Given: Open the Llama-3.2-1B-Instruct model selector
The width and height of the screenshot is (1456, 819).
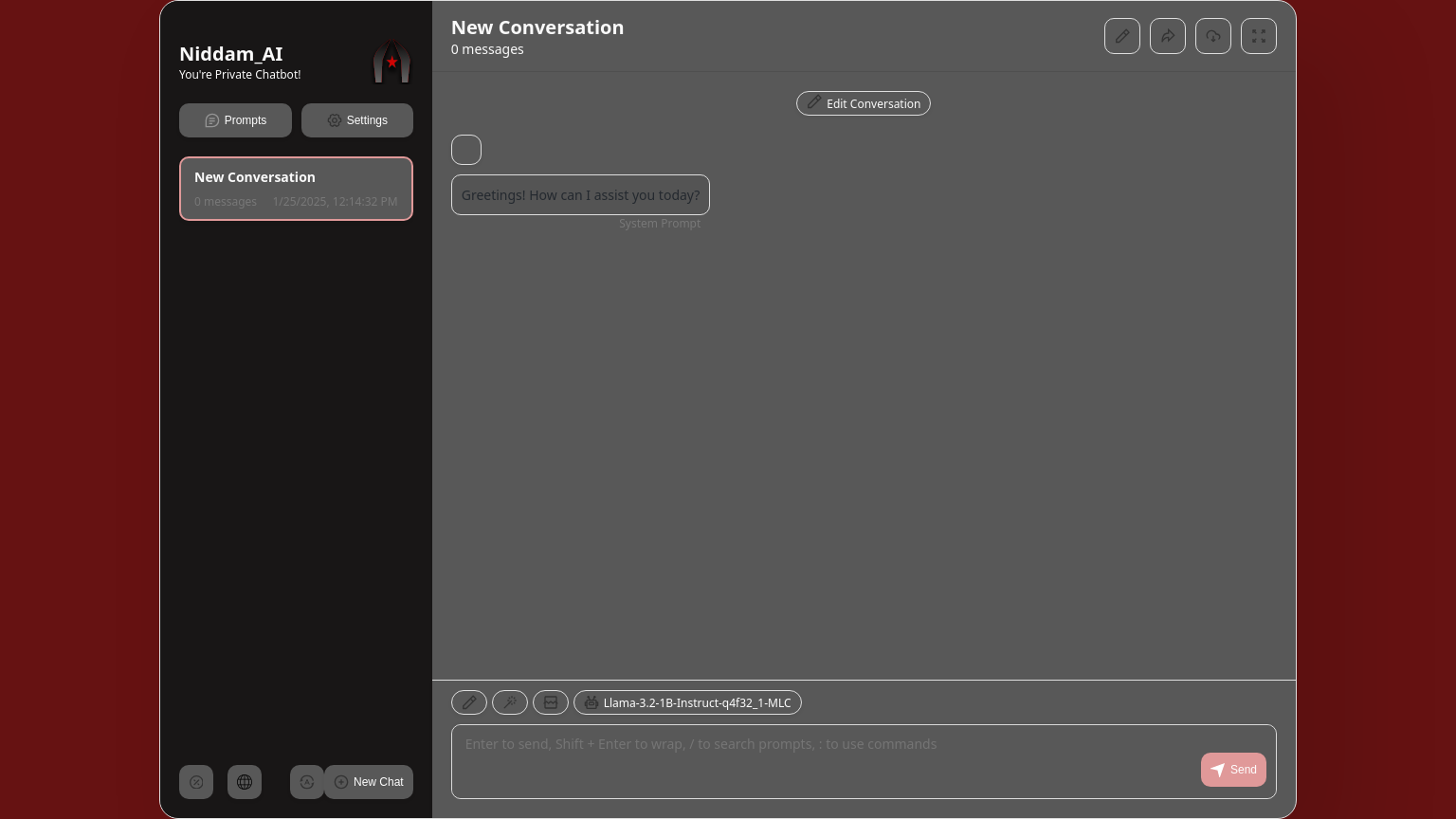Looking at the screenshot, I should click(687, 702).
